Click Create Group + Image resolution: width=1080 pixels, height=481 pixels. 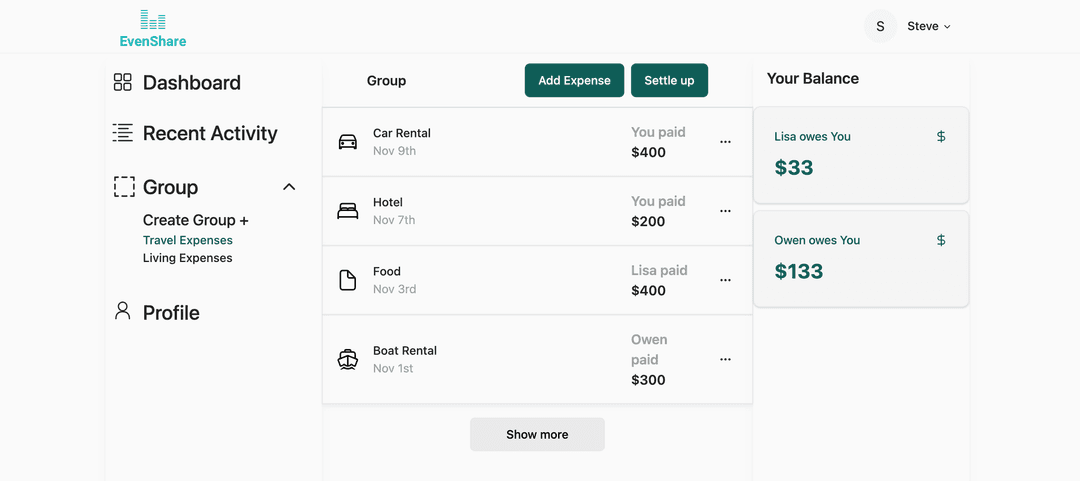point(196,221)
